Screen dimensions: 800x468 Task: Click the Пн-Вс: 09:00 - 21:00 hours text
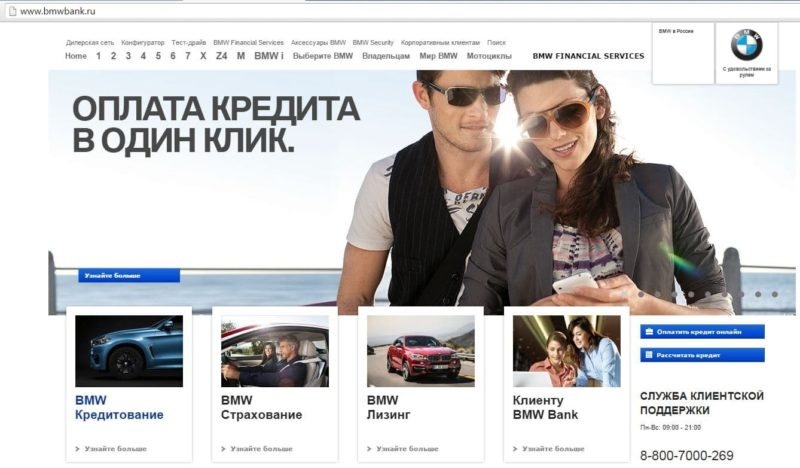(x=670, y=428)
